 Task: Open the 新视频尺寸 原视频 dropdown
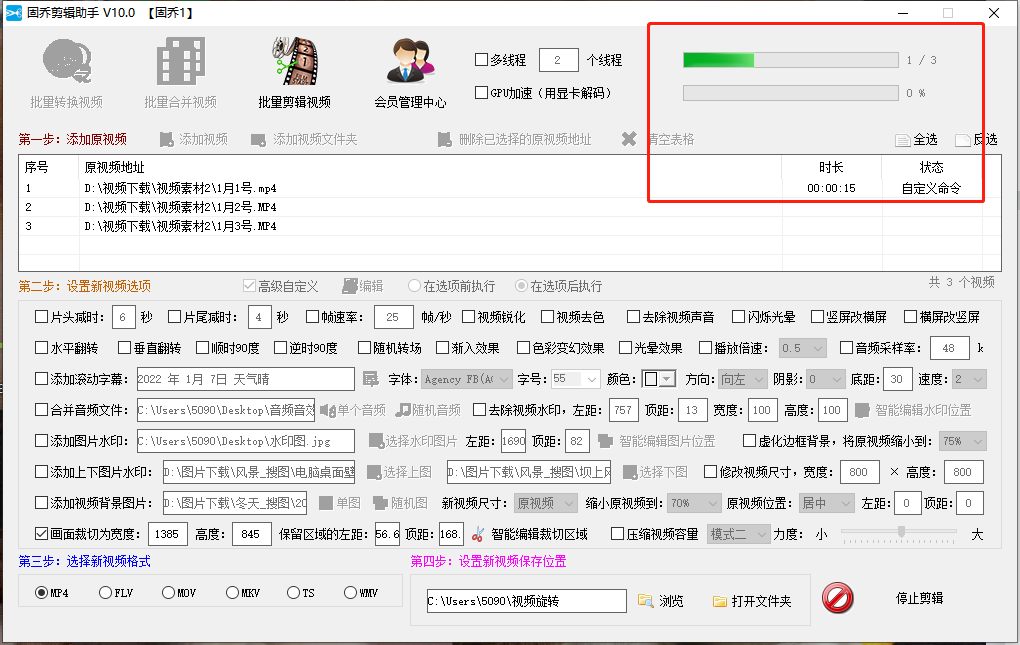tap(545, 503)
